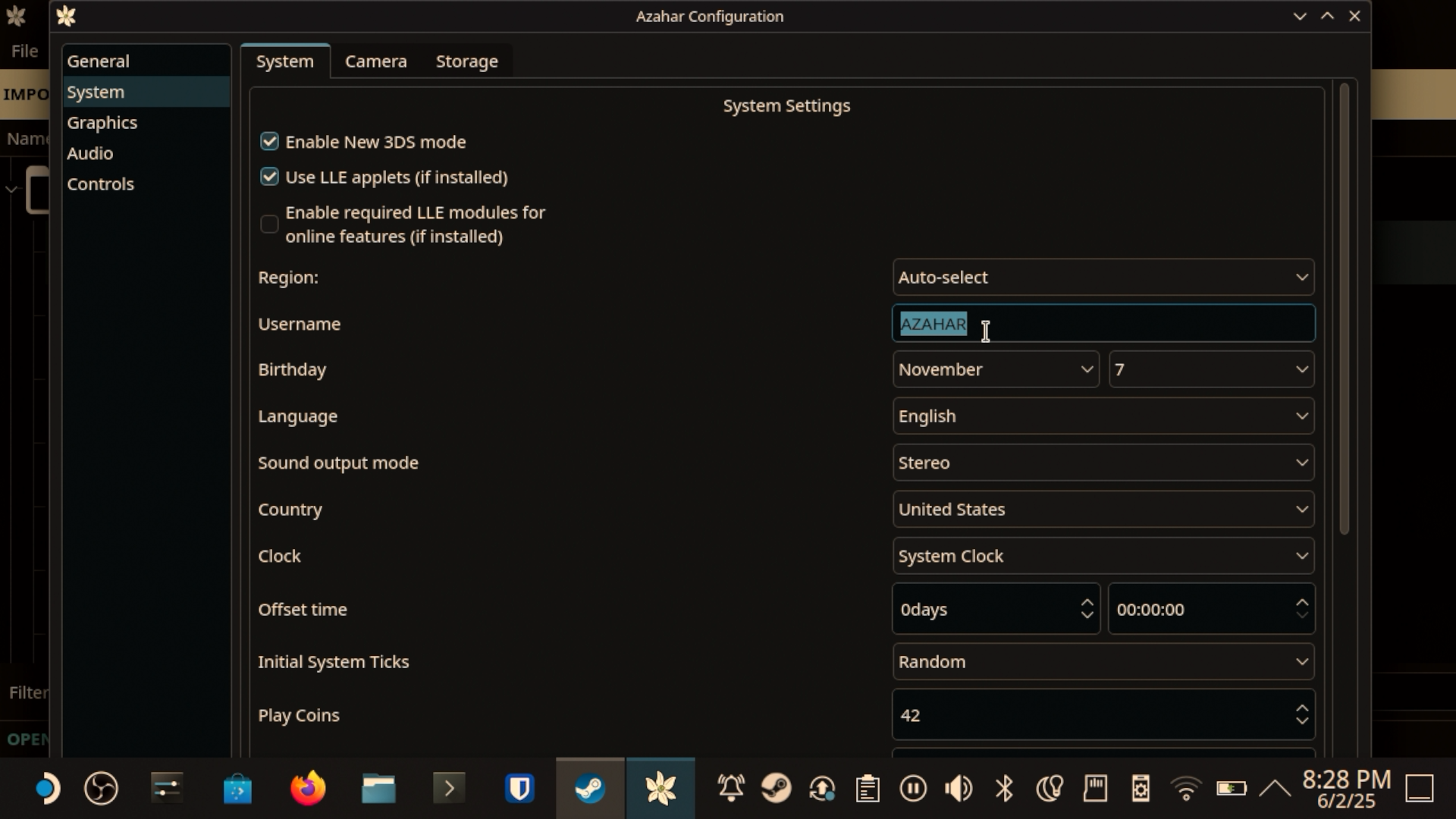1456x819 pixels.
Task: Click the pause media tray icon
Action: pyautogui.click(x=913, y=789)
